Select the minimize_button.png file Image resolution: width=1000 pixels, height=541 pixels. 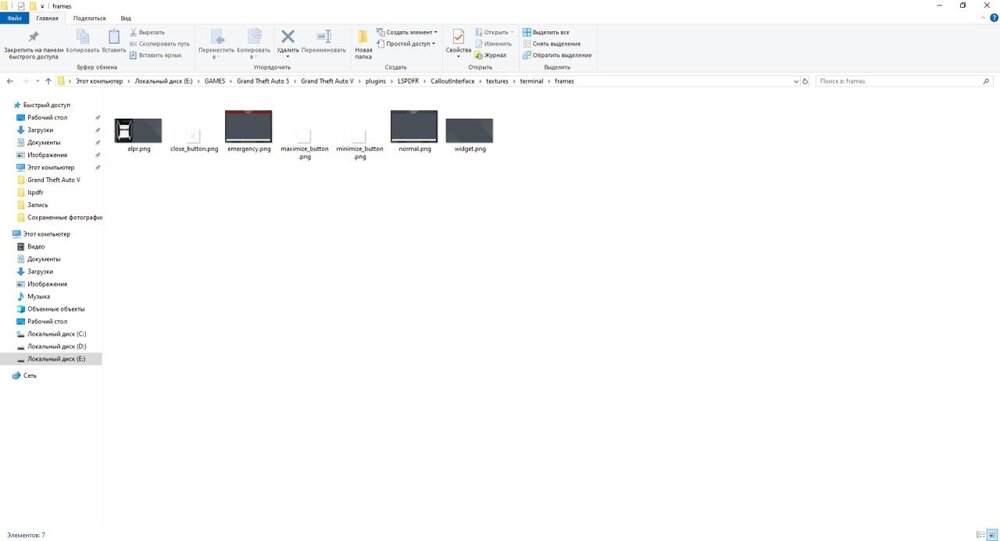[360, 143]
